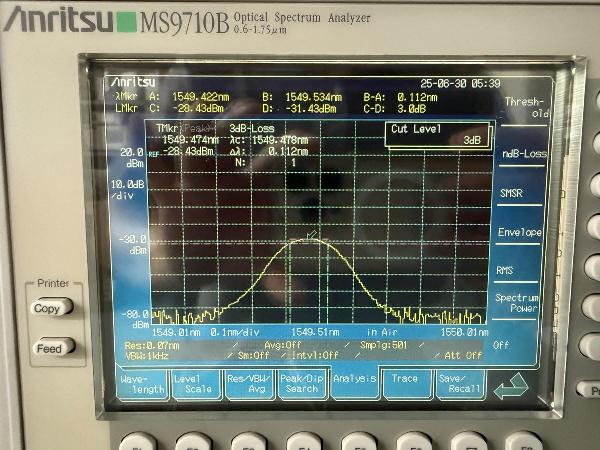
Task: Open the Save/Recall menu
Action: (x=460, y=384)
